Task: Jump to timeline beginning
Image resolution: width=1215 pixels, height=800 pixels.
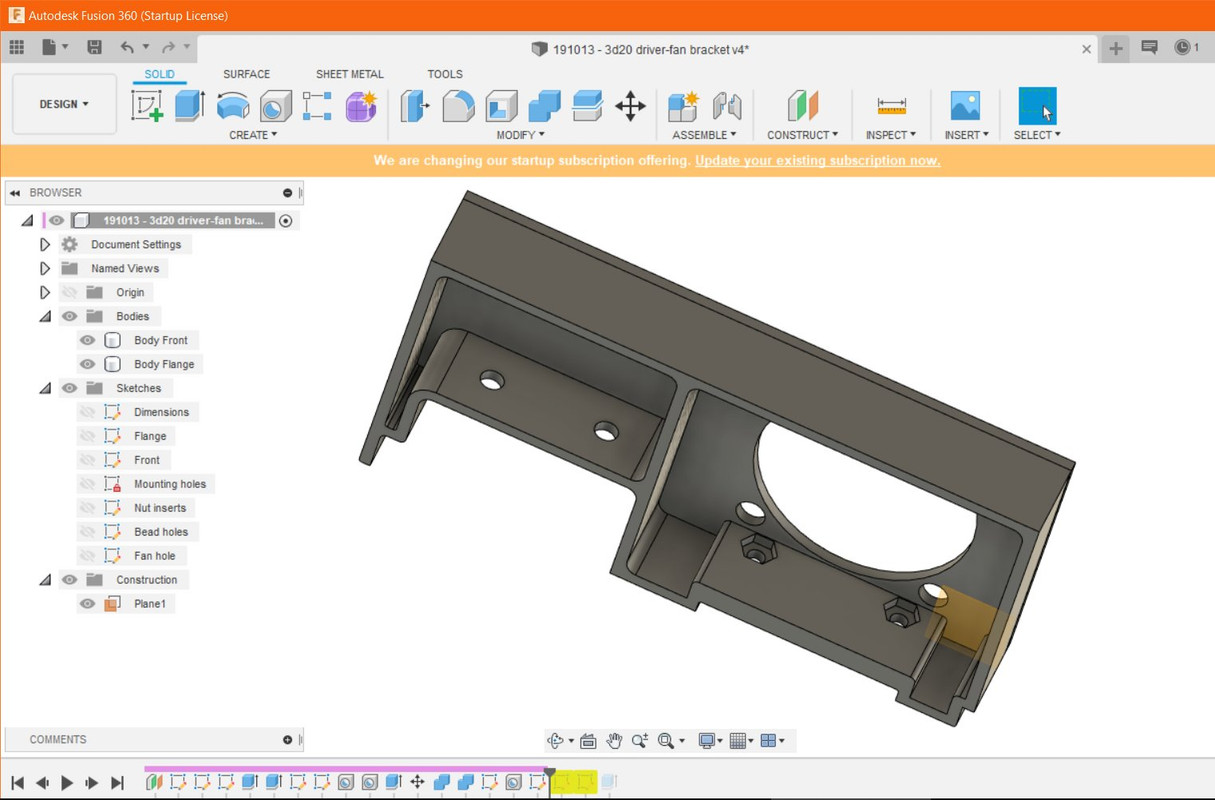Action: [x=18, y=783]
